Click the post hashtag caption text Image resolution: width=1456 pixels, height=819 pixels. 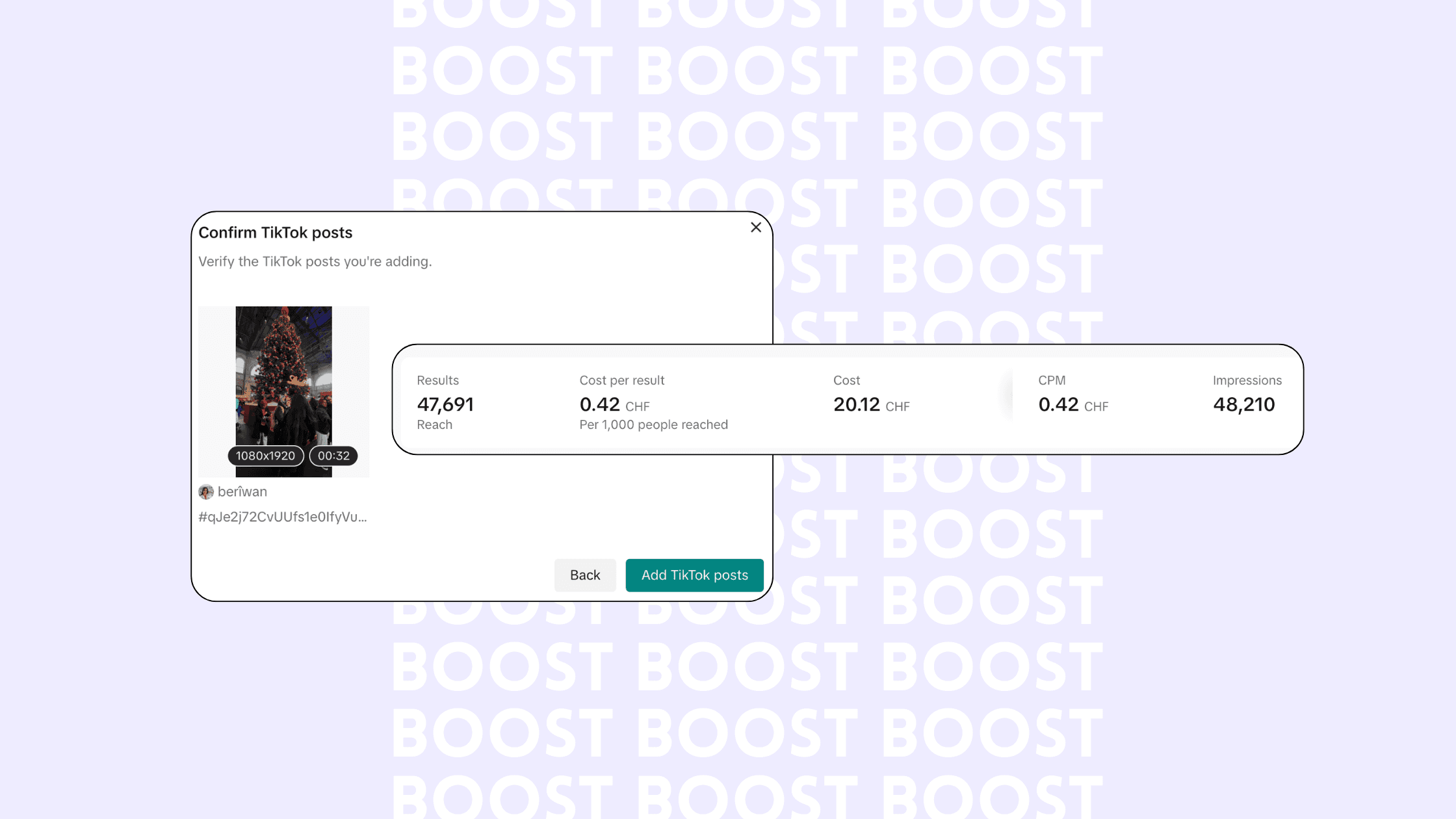283,517
